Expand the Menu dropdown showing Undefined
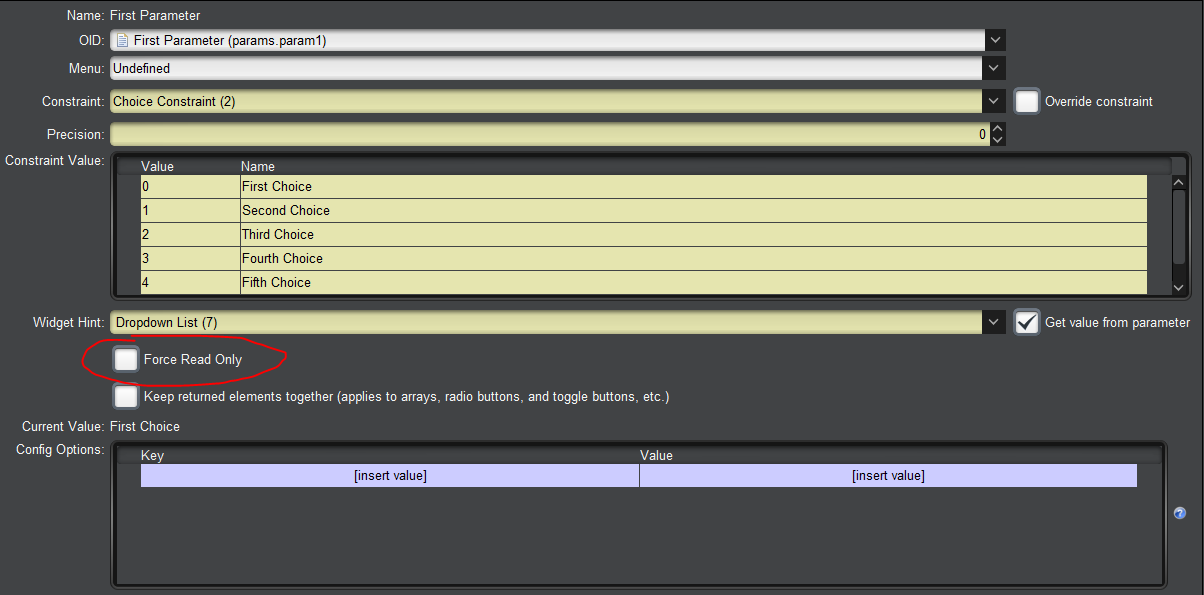Viewport: 1204px width, 595px height. 994,68
